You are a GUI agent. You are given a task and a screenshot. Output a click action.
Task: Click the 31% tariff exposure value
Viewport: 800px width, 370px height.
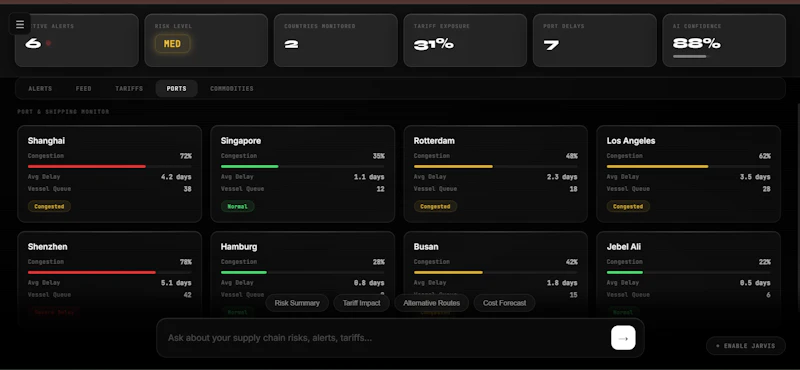pyautogui.click(x=434, y=44)
